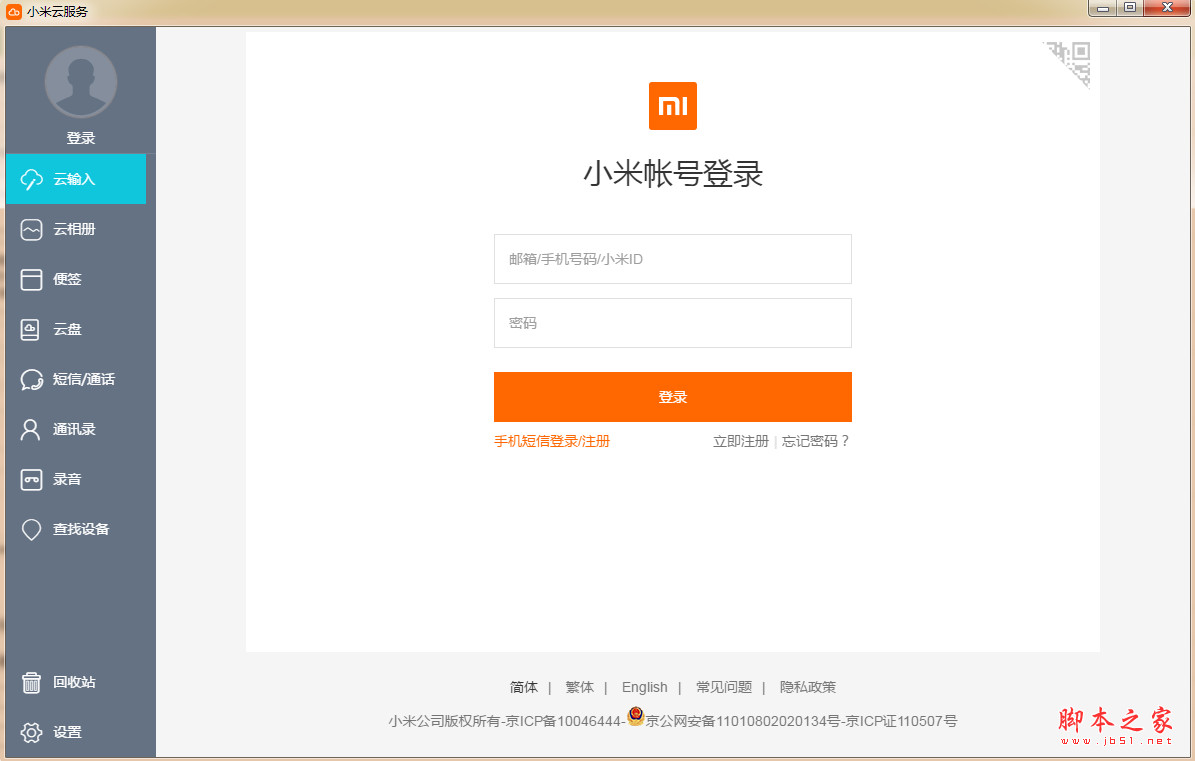Click the police badge icon in footer
The image size is (1195, 761).
coord(636,716)
